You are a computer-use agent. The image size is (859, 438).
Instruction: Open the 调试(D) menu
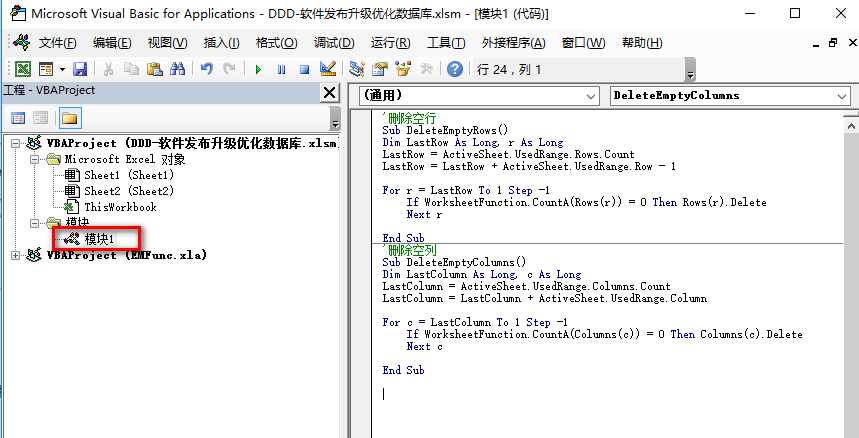[334, 43]
